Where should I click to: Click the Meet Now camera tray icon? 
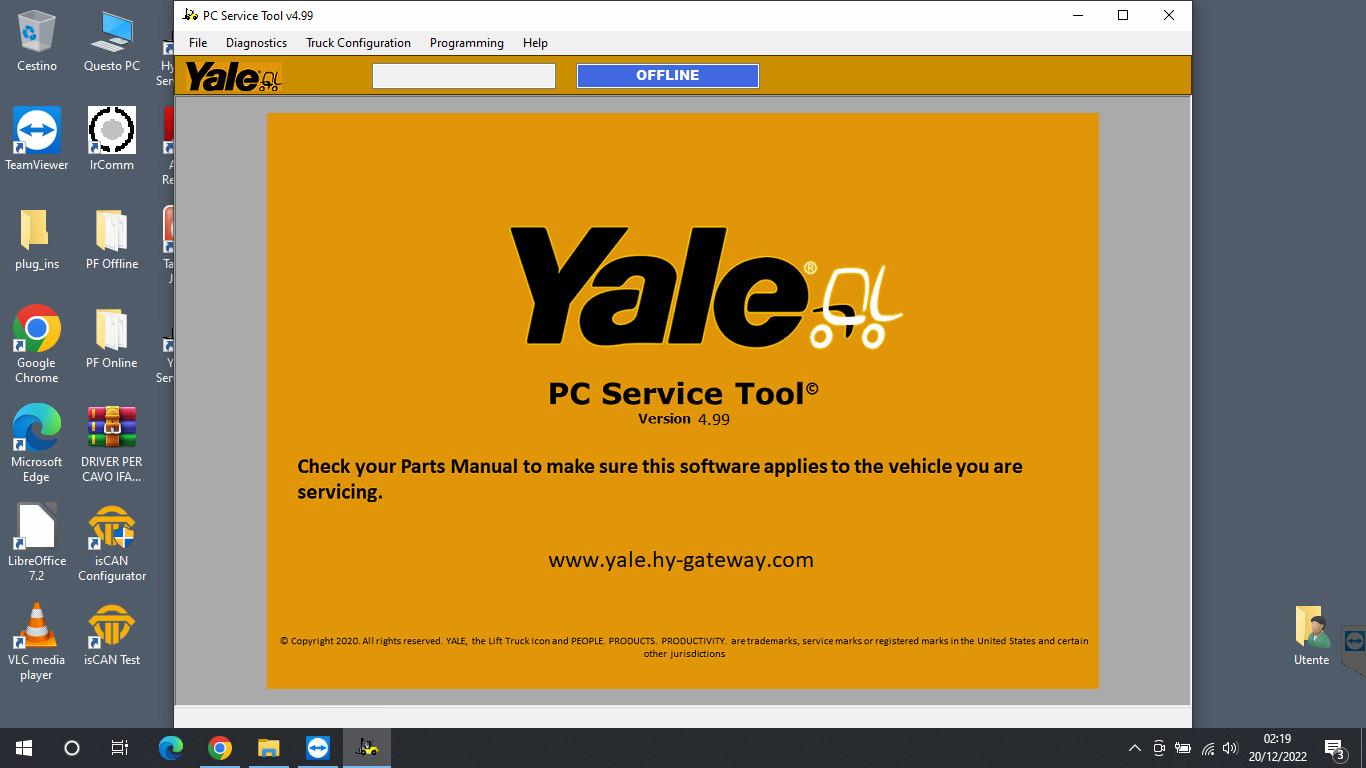[1159, 748]
